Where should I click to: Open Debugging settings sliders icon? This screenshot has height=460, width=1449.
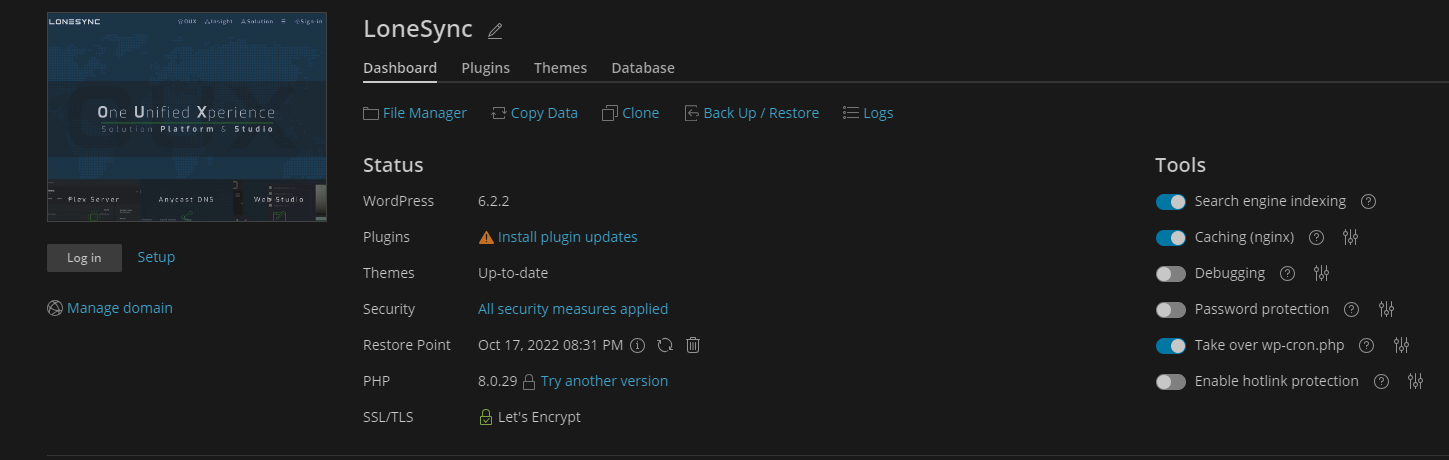[x=1321, y=274]
